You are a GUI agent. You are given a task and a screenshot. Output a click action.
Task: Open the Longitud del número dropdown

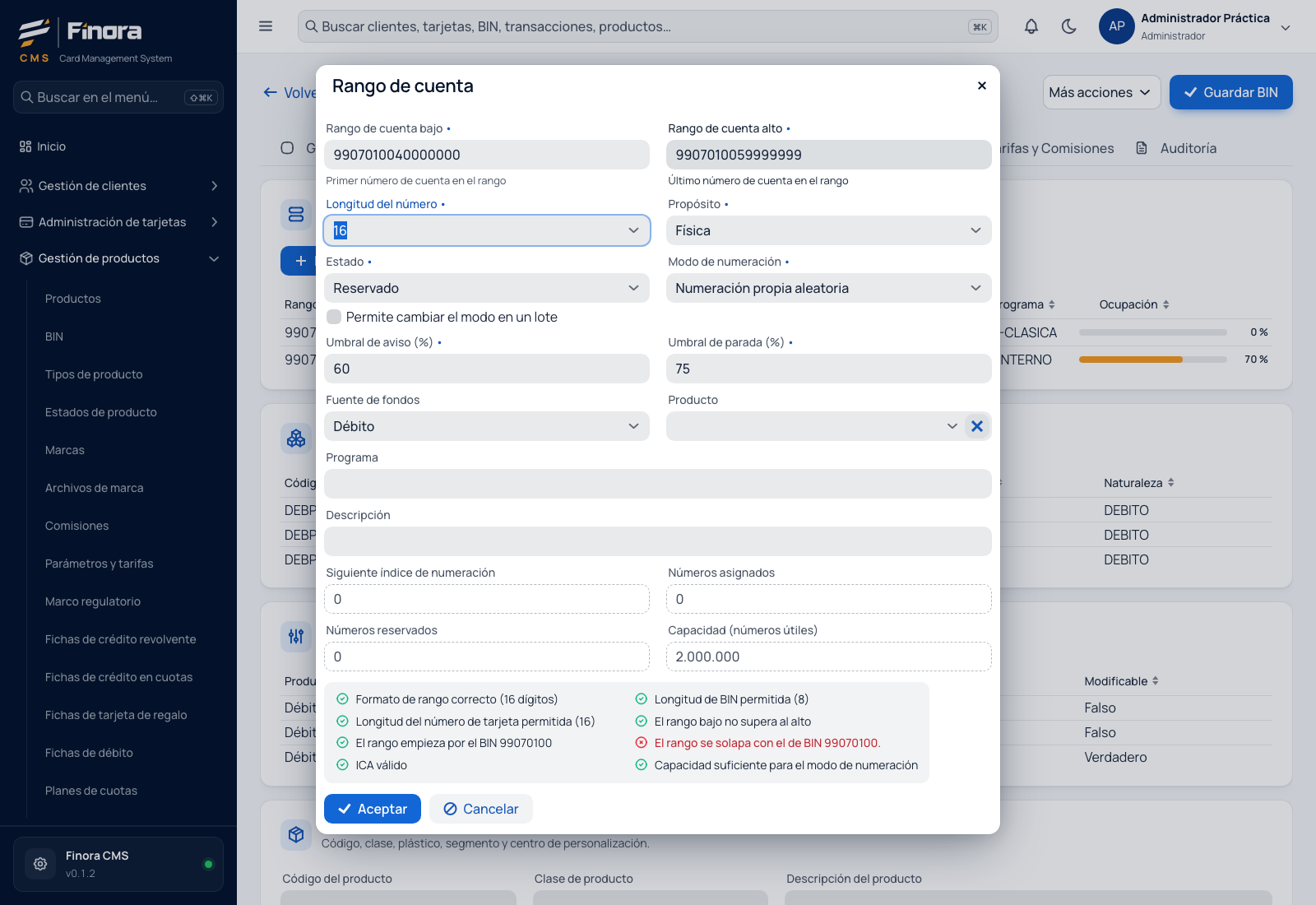[x=487, y=230]
